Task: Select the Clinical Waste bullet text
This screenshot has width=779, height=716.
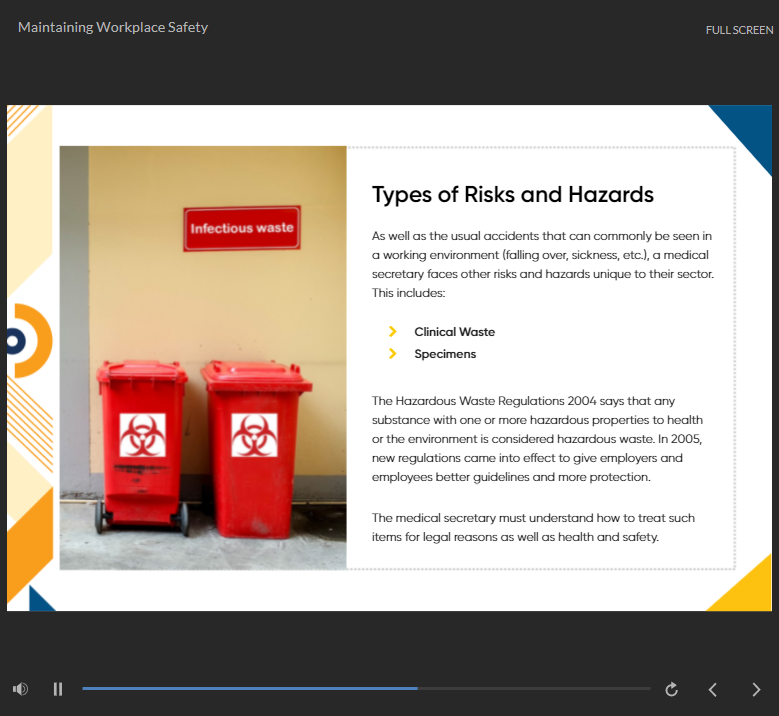Action: coord(454,332)
